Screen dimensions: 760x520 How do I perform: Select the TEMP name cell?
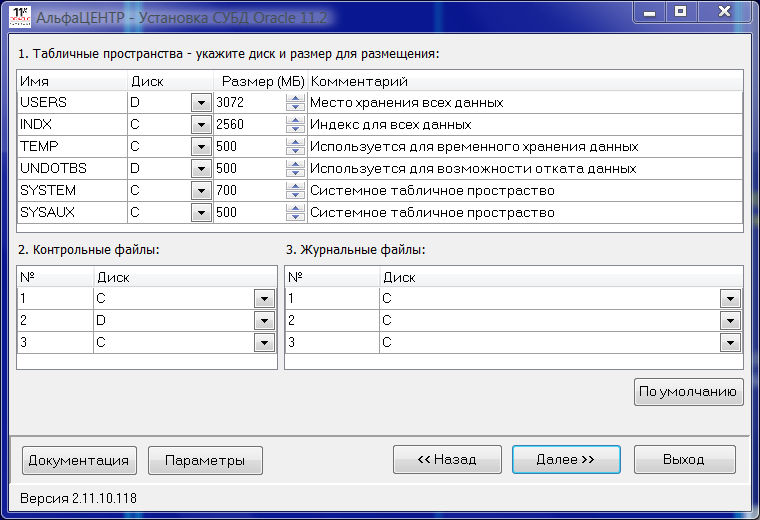click(72, 147)
